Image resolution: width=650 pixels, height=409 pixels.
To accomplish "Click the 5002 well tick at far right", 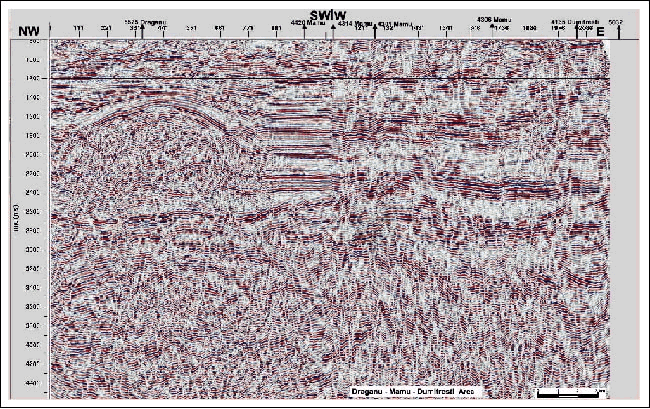I will click(x=618, y=19).
